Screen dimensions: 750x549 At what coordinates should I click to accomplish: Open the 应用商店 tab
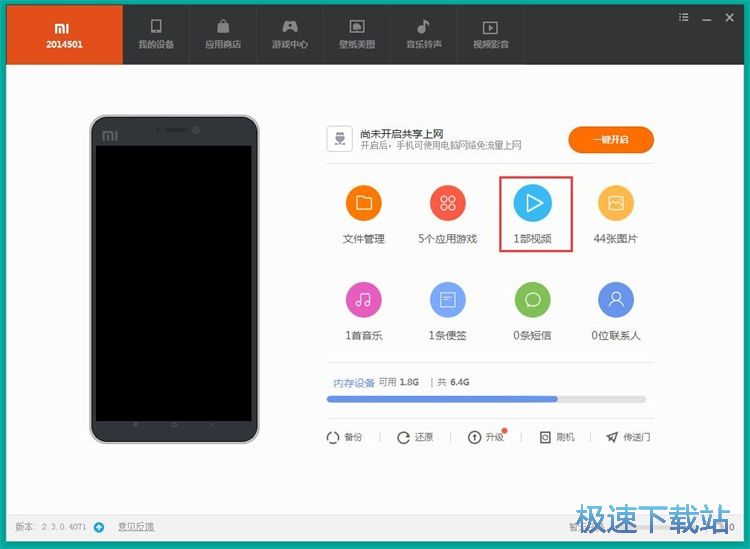click(223, 35)
